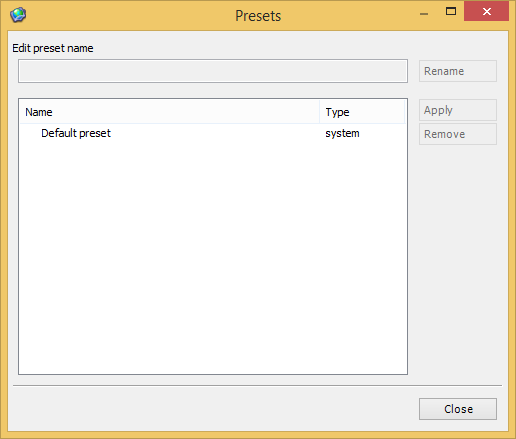Click the Rename button
This screenshot has width=516, height=439.
(x=458, y=71)
